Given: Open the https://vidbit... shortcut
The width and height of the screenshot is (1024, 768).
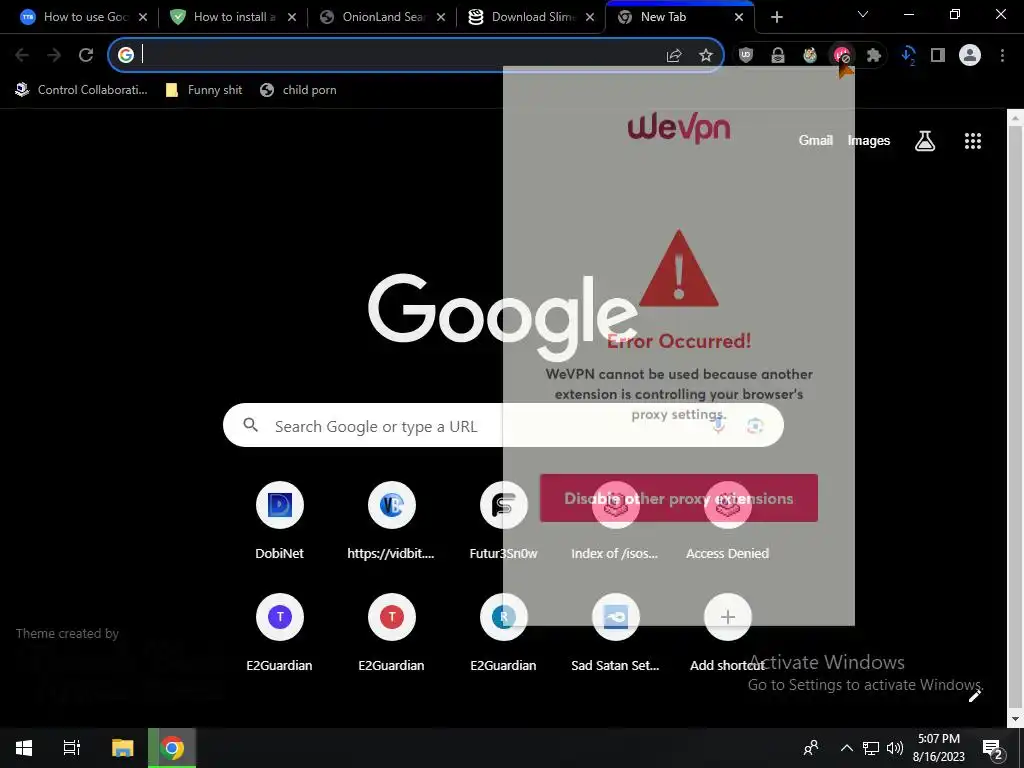Looking at the screenshot, I should coord(391,520).
